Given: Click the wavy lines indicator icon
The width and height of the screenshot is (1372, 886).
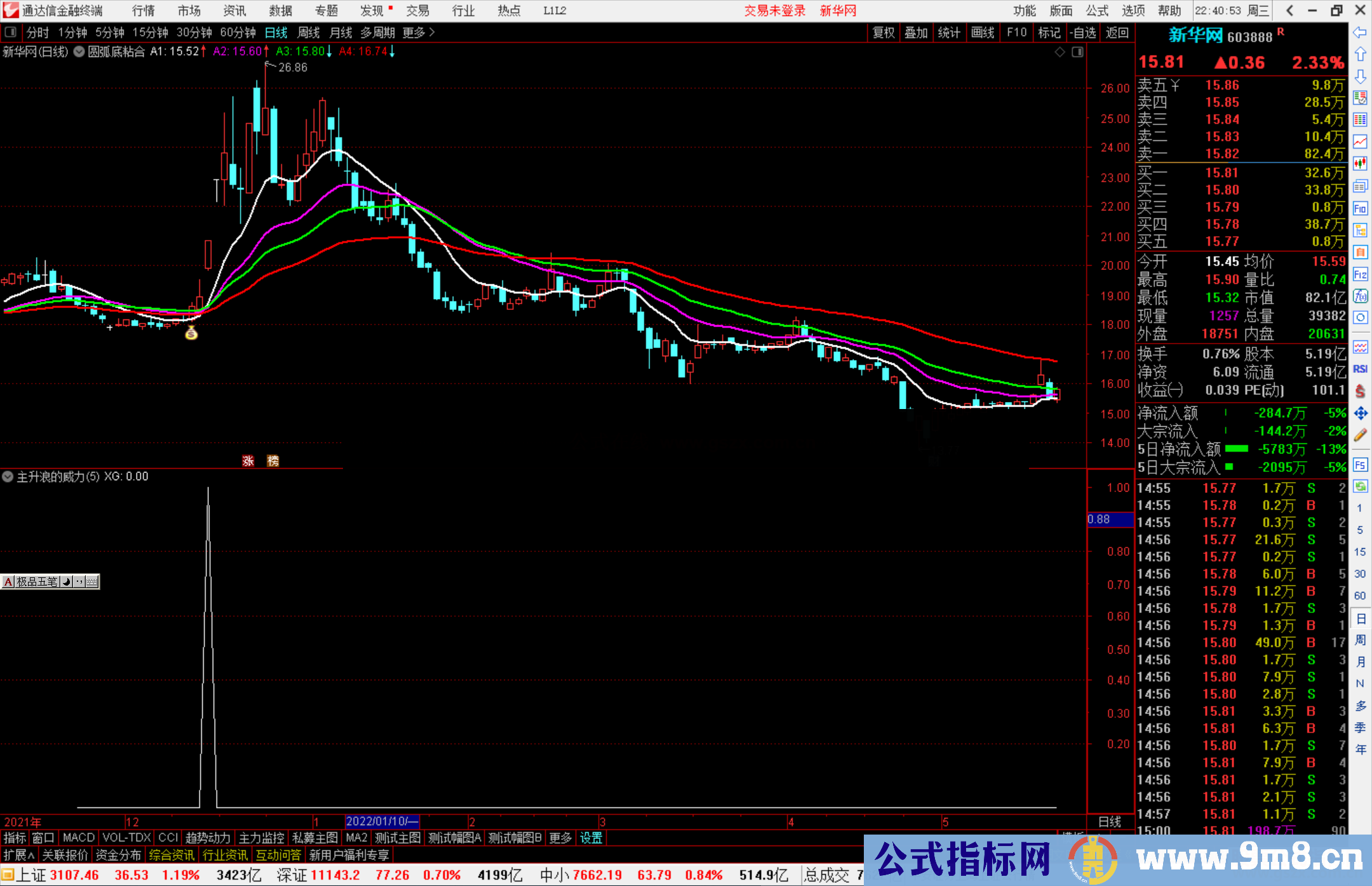Looking at the screenshot, I should 1360,347.
